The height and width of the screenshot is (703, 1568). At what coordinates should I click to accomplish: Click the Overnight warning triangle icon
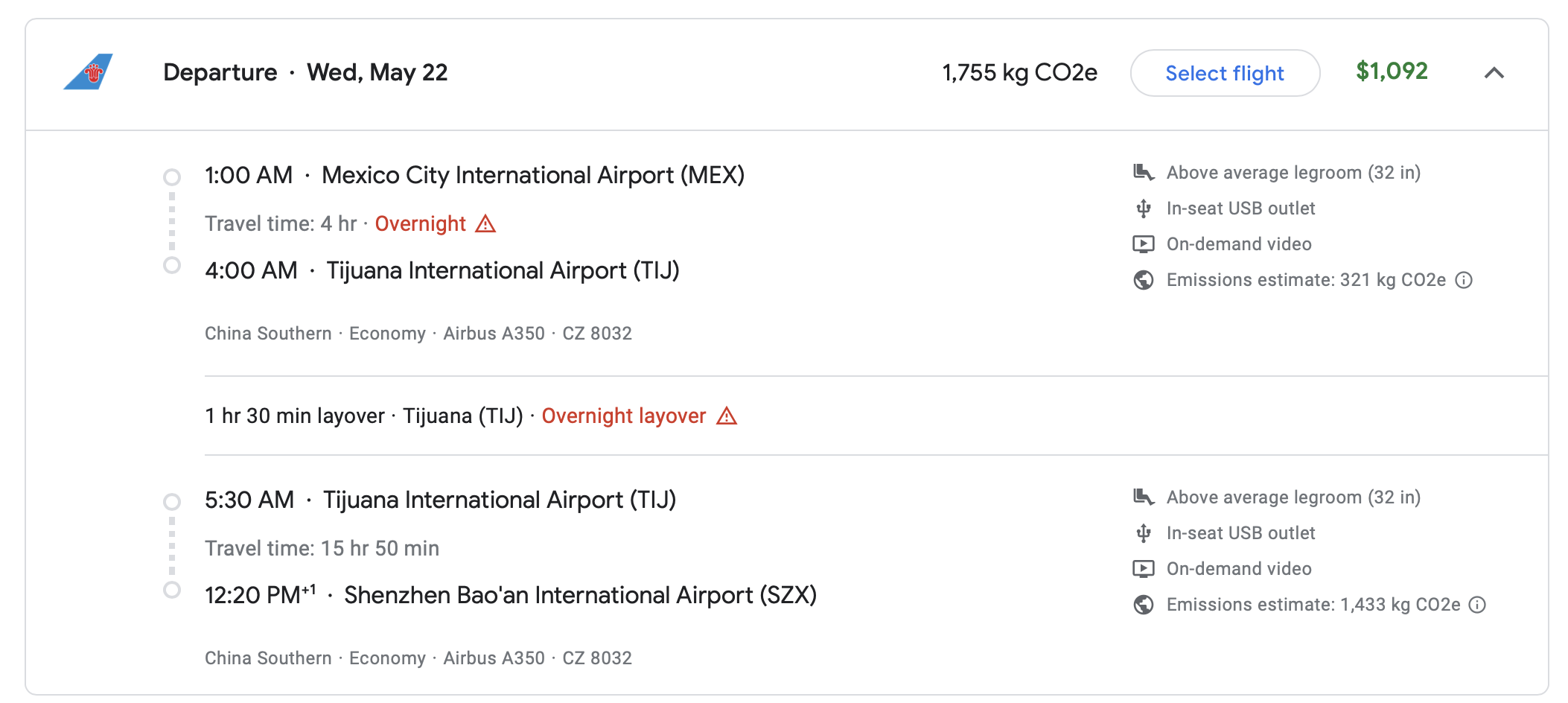tap(485, 223)
